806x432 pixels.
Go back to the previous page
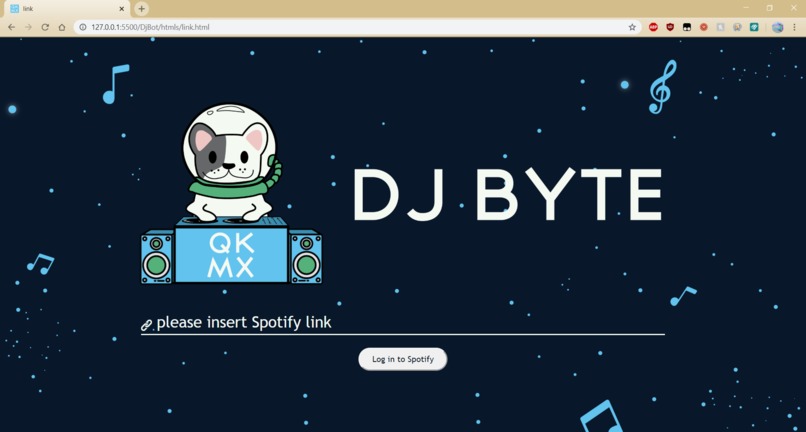coord(11,27)
